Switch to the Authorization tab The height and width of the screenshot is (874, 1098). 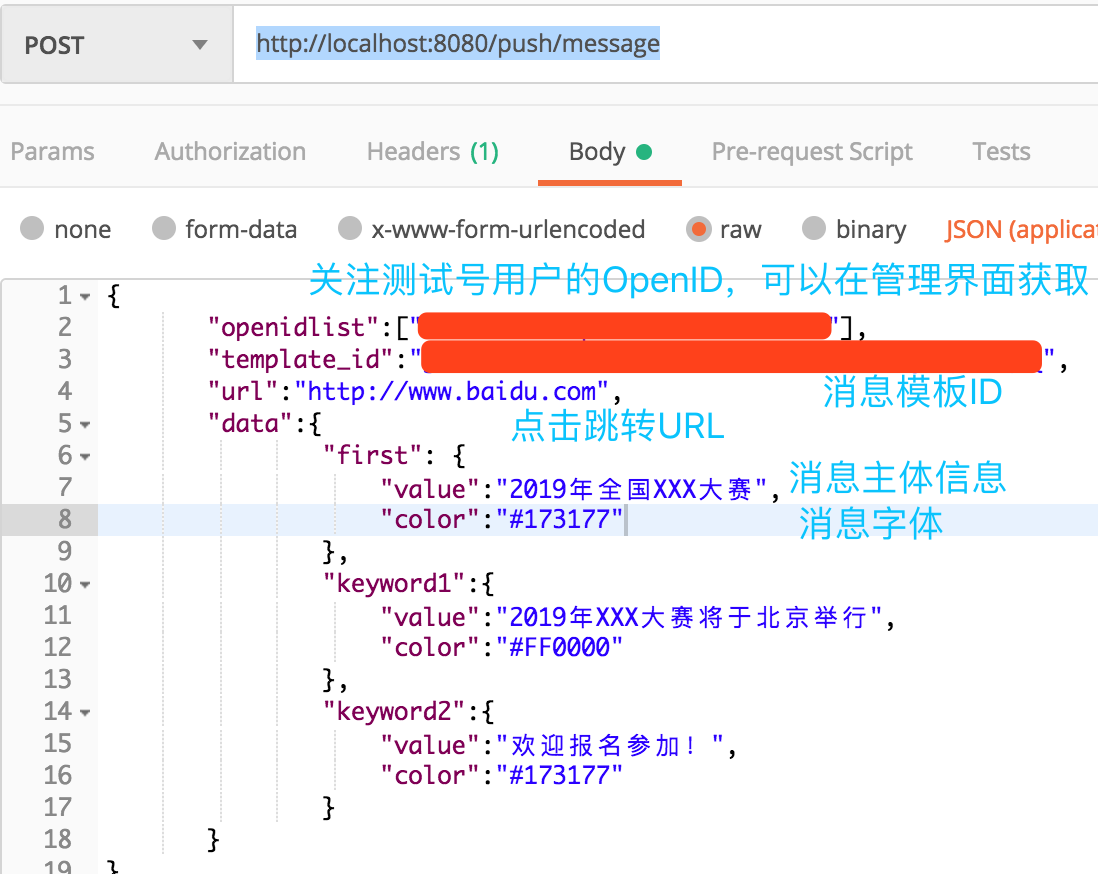coord(229,151)
